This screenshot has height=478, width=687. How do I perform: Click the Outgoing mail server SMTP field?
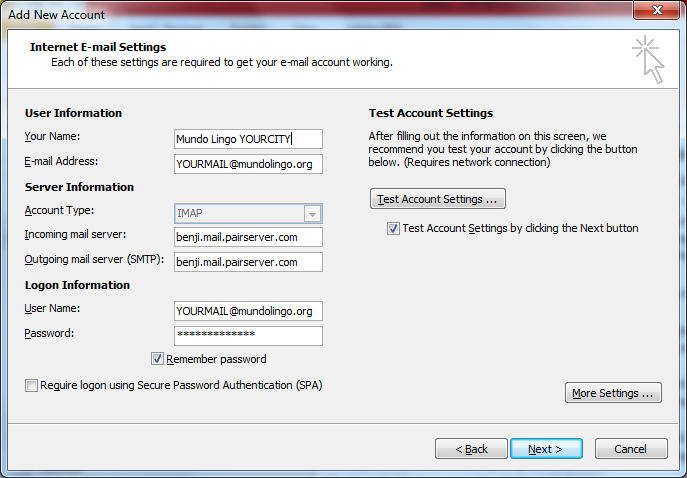tap(248, 262)
